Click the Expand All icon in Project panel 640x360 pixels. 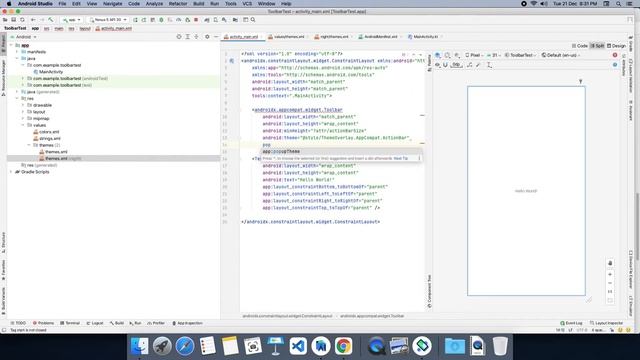tap(188, 37)
